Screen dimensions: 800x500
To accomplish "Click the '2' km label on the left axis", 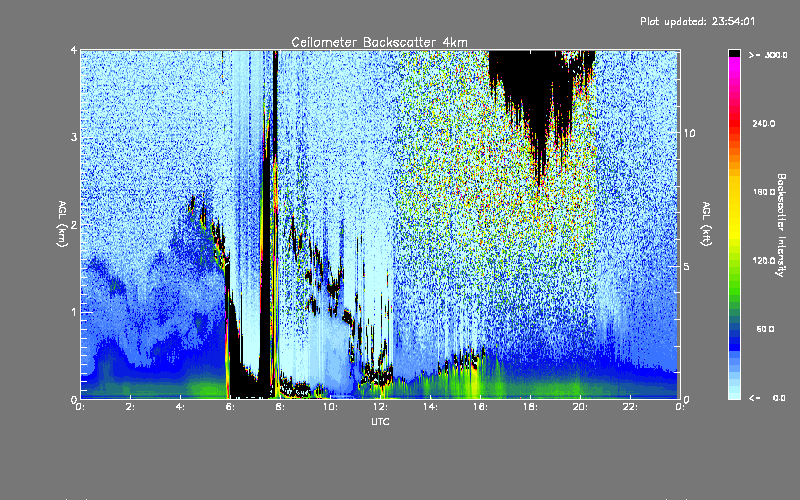I will (x=74, y=225).
